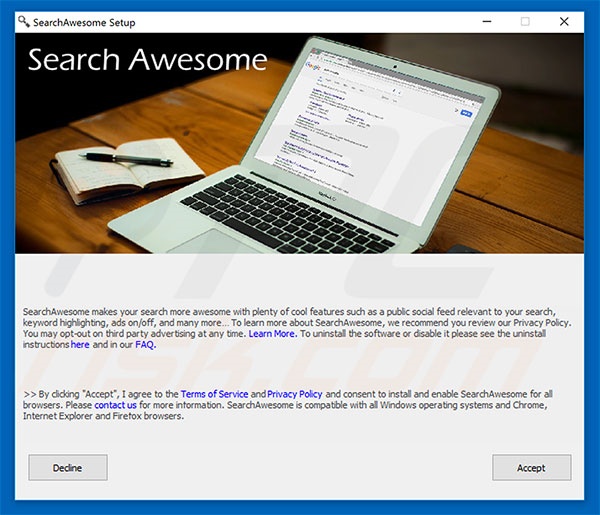Click the 'Search Awesome' banner heading

pyautogui.click(x=148, y=60)
